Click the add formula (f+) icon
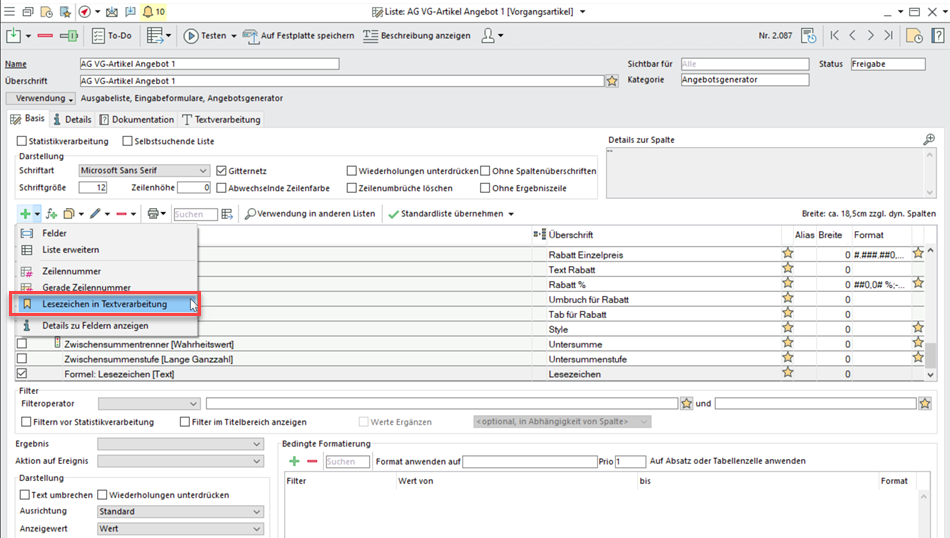 click(x=52, y=214)
